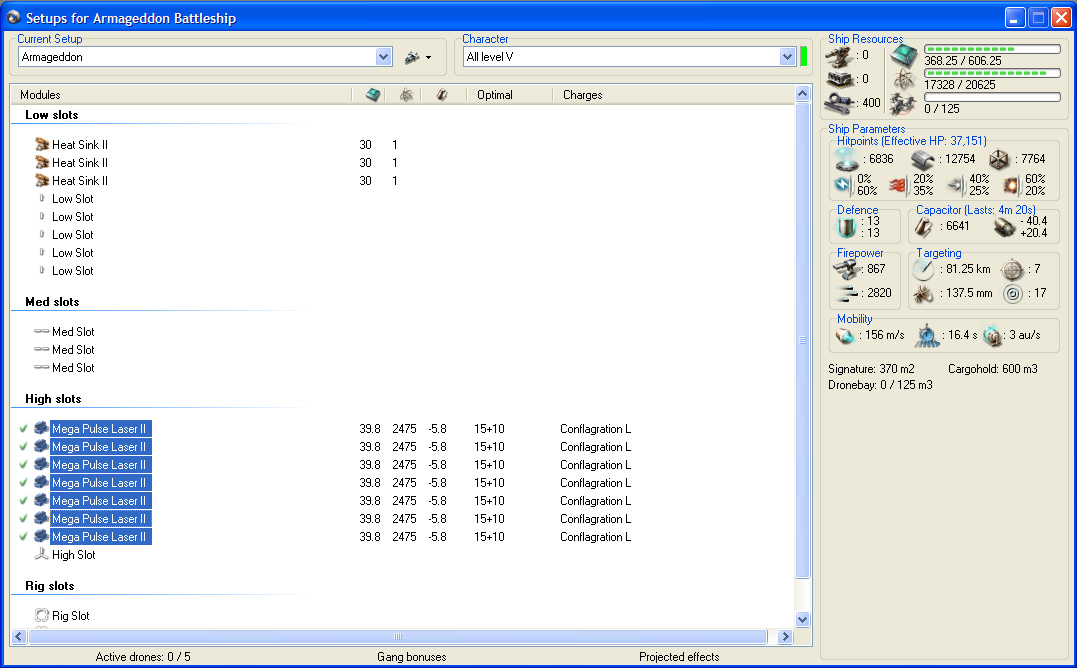The image size is (1077, 668).
Task: Click the horizontal scroll left arrow
Action: pos(19,636)
